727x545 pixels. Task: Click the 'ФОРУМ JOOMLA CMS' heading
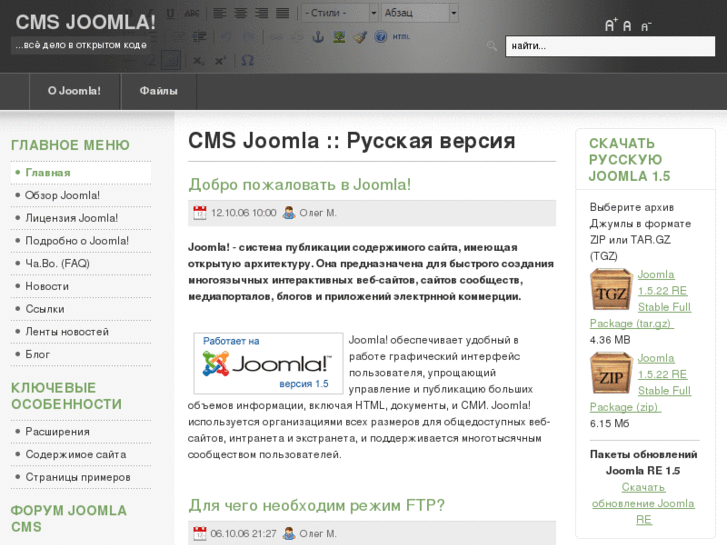(x=69, y=519)
